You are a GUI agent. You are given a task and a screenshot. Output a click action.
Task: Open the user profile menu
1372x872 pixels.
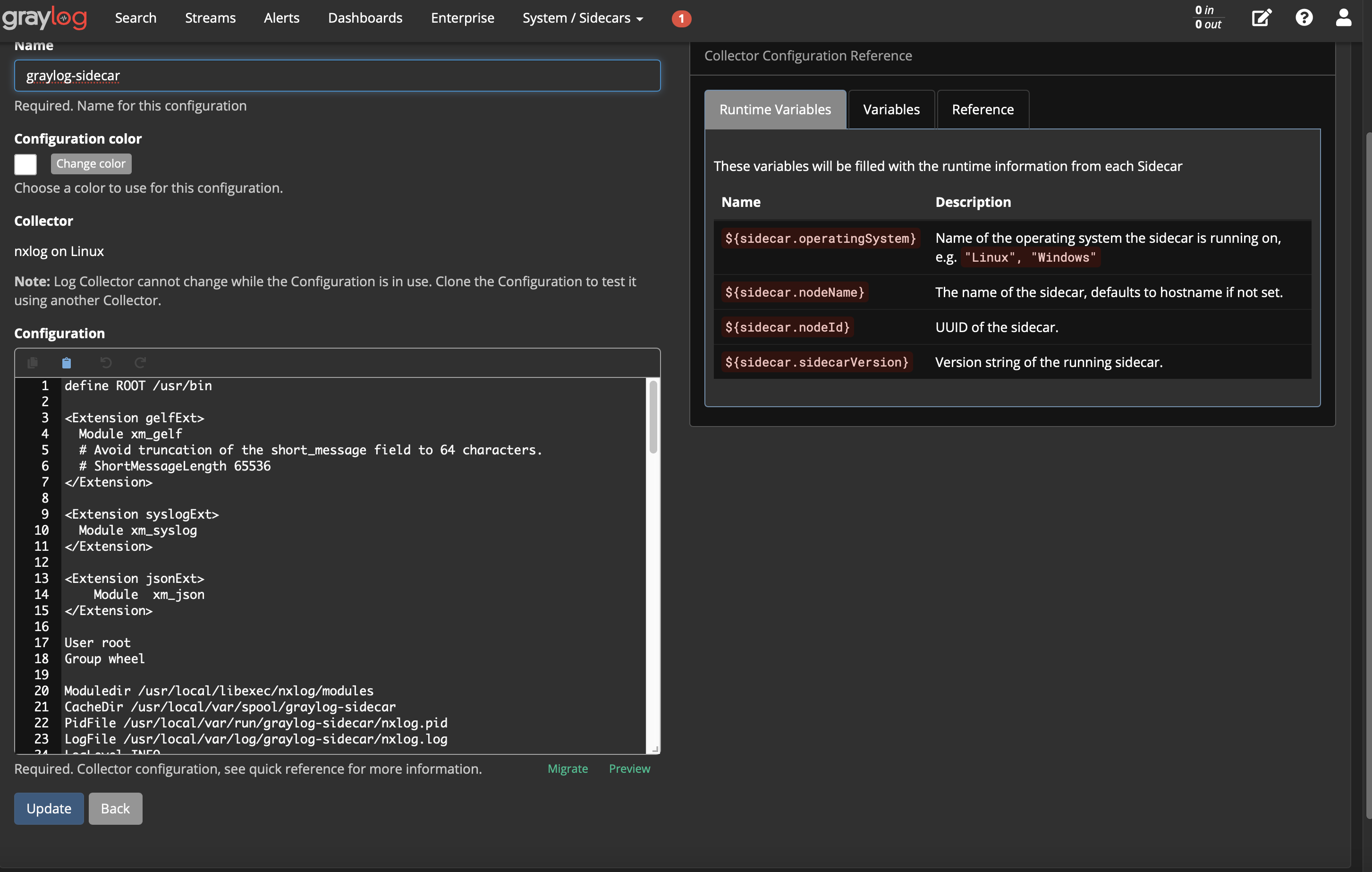tap(1343, 17)
